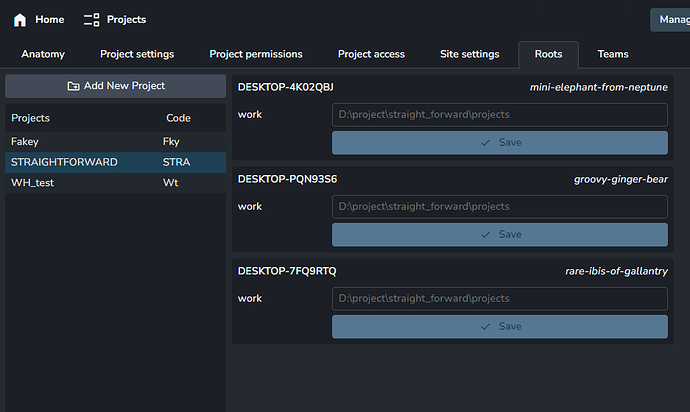Go to the Project access tab

tap(371, 54)
